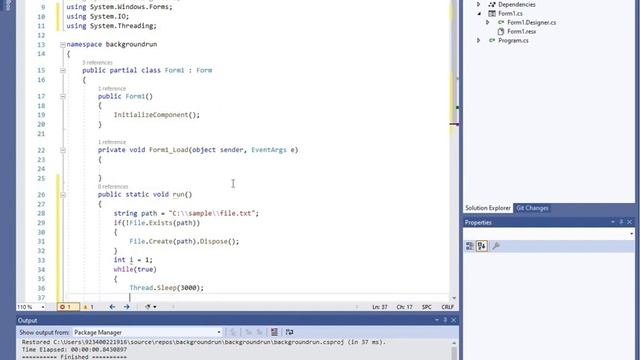Switch to the Git Changes tab
This screenshot has height=360, width=640.
click(532, 208)
